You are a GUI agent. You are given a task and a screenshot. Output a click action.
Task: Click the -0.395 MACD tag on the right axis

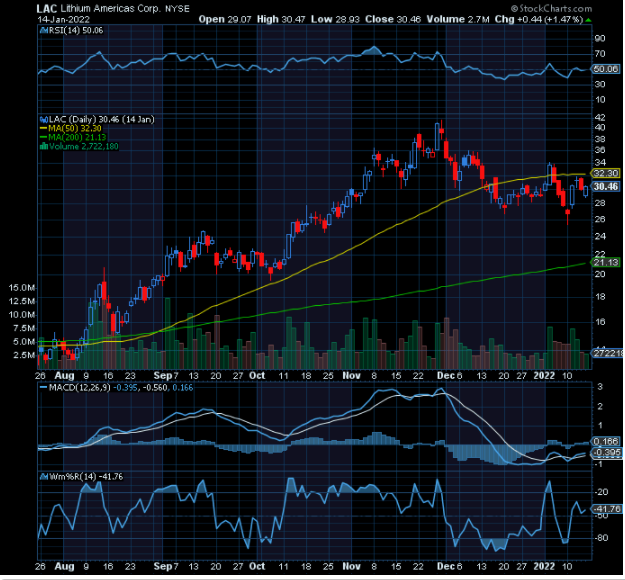(x=607, y=452)
